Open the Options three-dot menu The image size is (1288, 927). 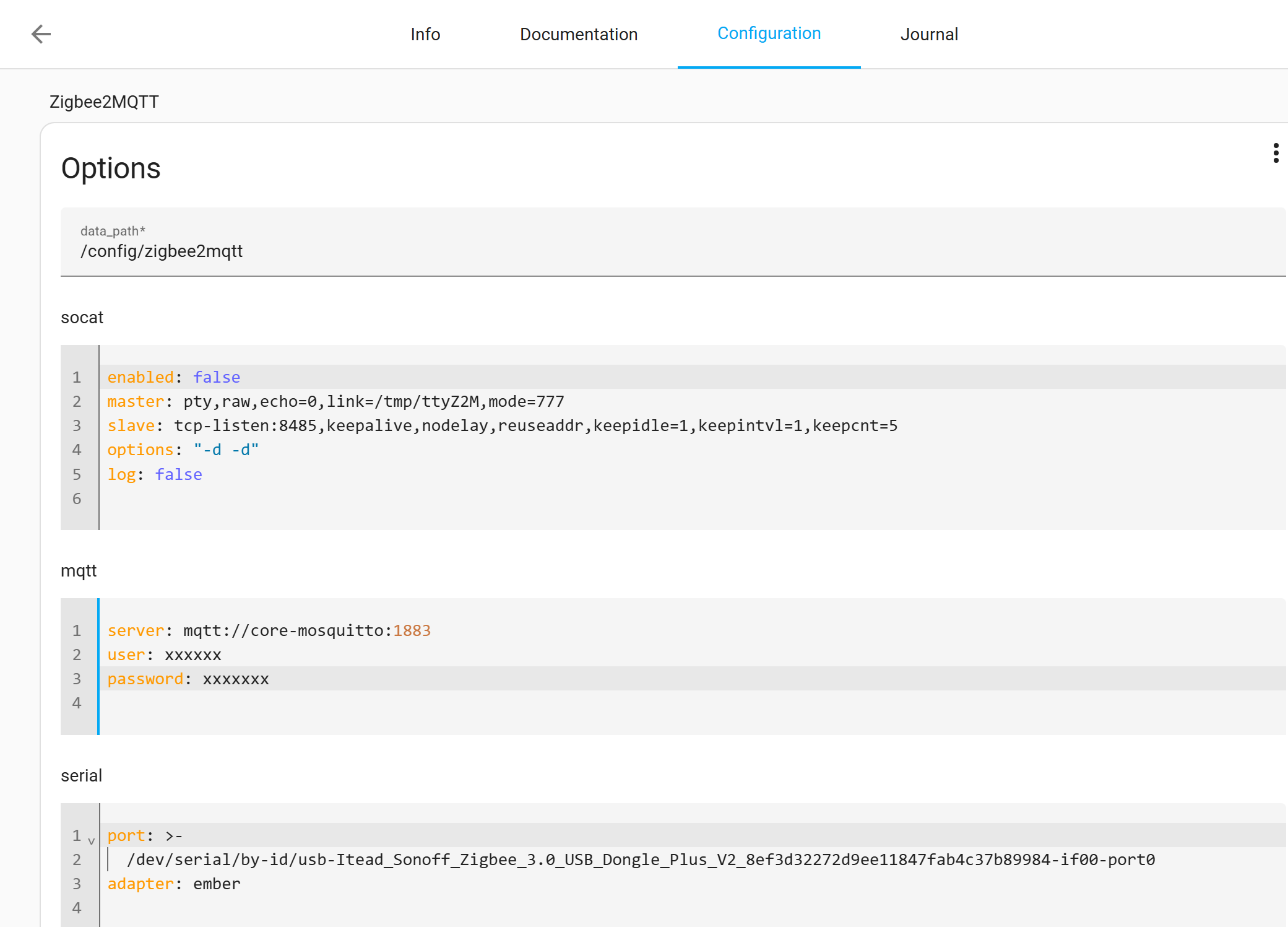1276,153
